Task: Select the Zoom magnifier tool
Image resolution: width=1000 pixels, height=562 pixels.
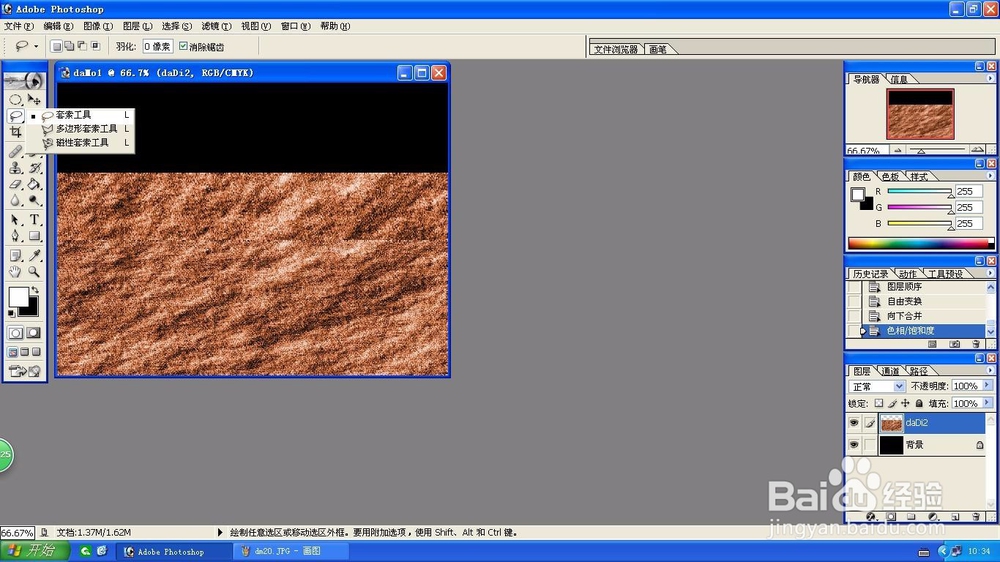Action: [34, 272]
